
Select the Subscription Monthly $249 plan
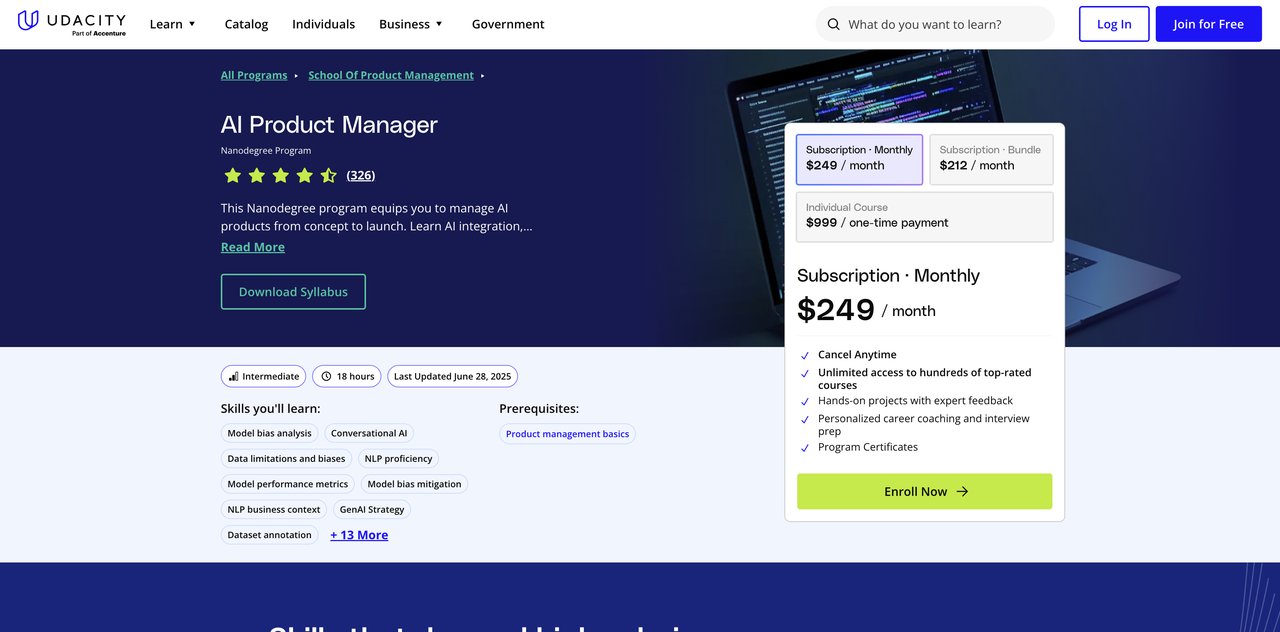(x=859, y=160)
